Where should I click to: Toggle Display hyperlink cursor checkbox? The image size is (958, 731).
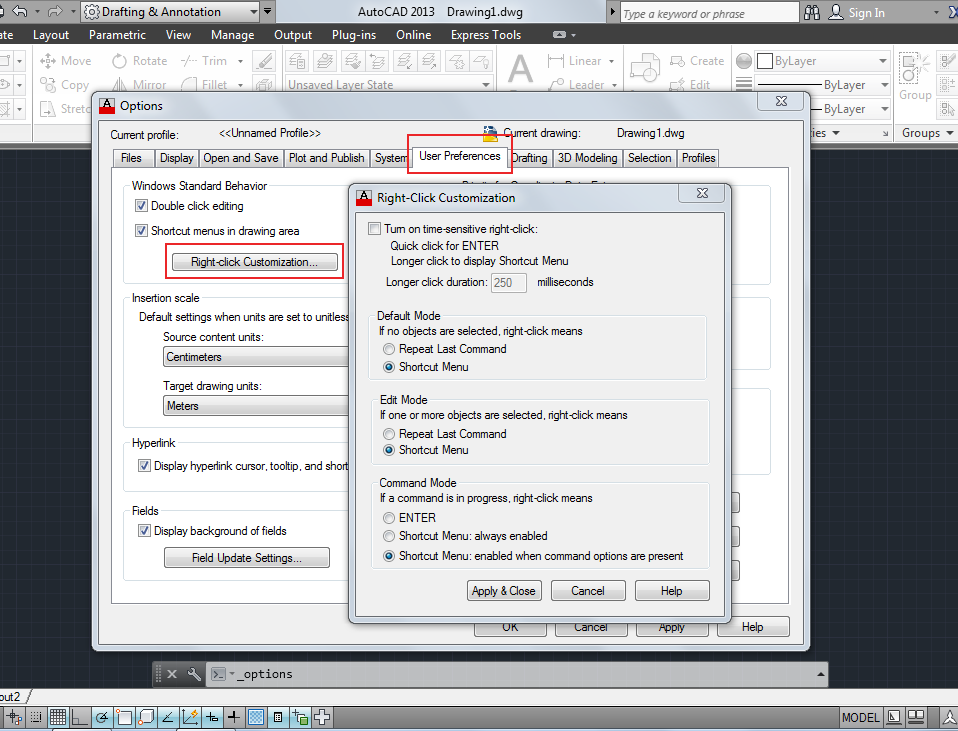[x=144, y=466]
